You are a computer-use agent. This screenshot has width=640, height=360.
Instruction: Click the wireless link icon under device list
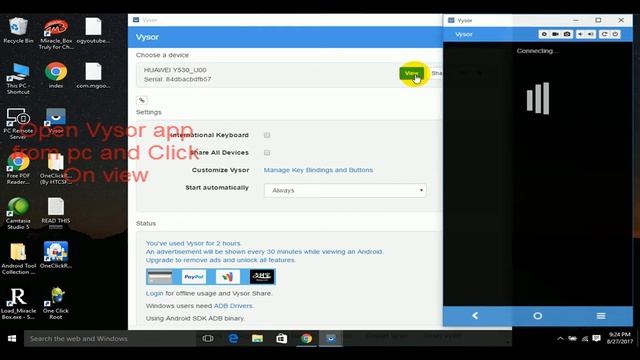point(142,100)
